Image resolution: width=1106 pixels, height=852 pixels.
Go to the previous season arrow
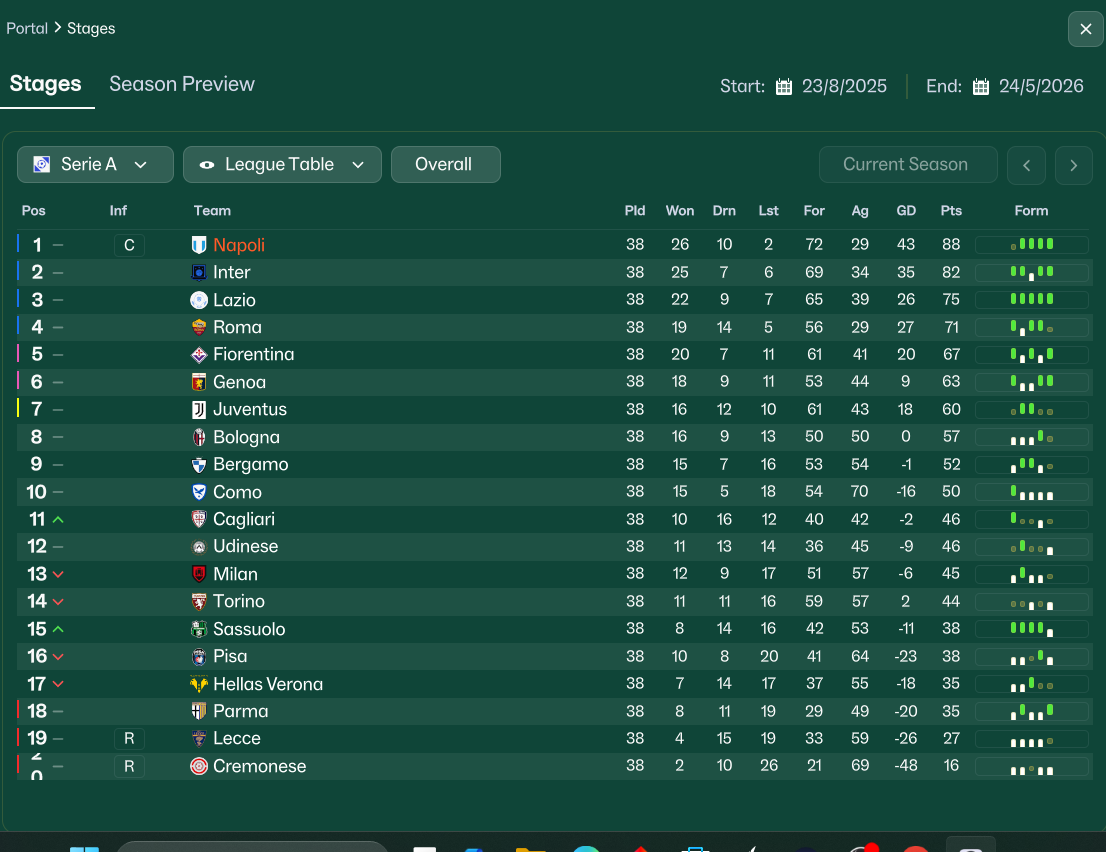tap(1026, 165)
